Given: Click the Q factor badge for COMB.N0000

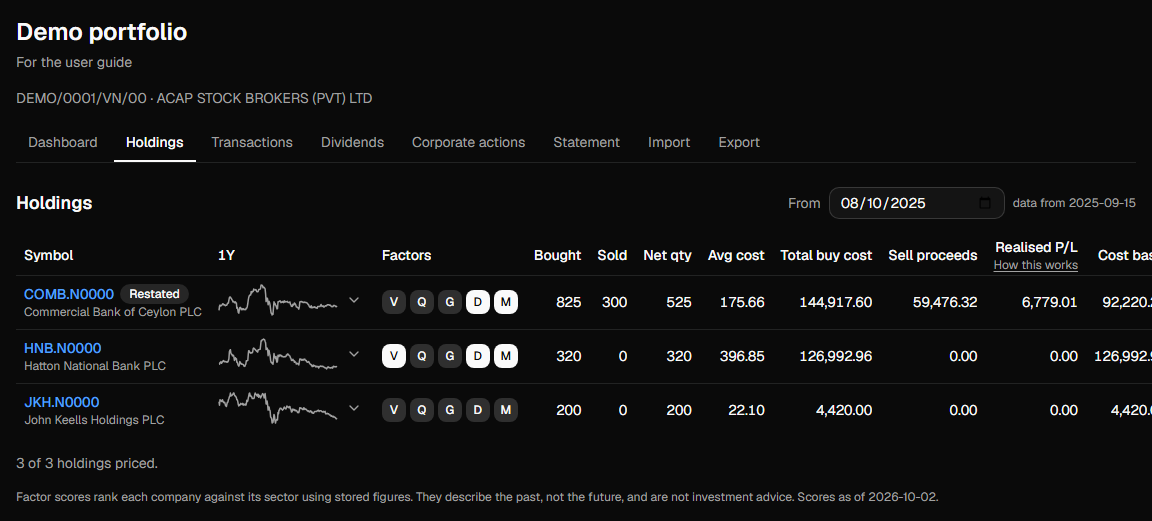Looking at the screenshot, I should (422, 302).
